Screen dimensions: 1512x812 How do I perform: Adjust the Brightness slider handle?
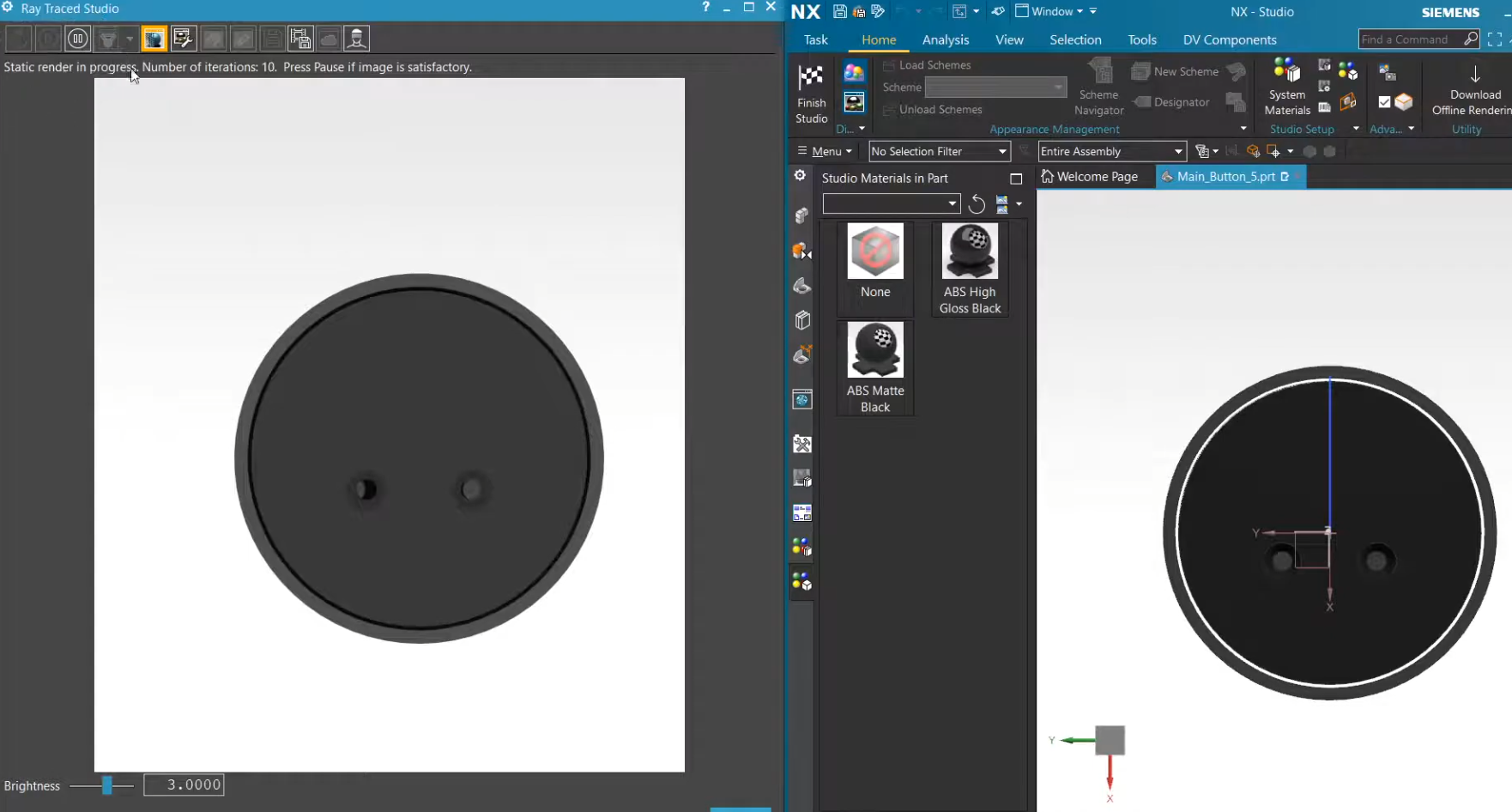pos(107,785)
